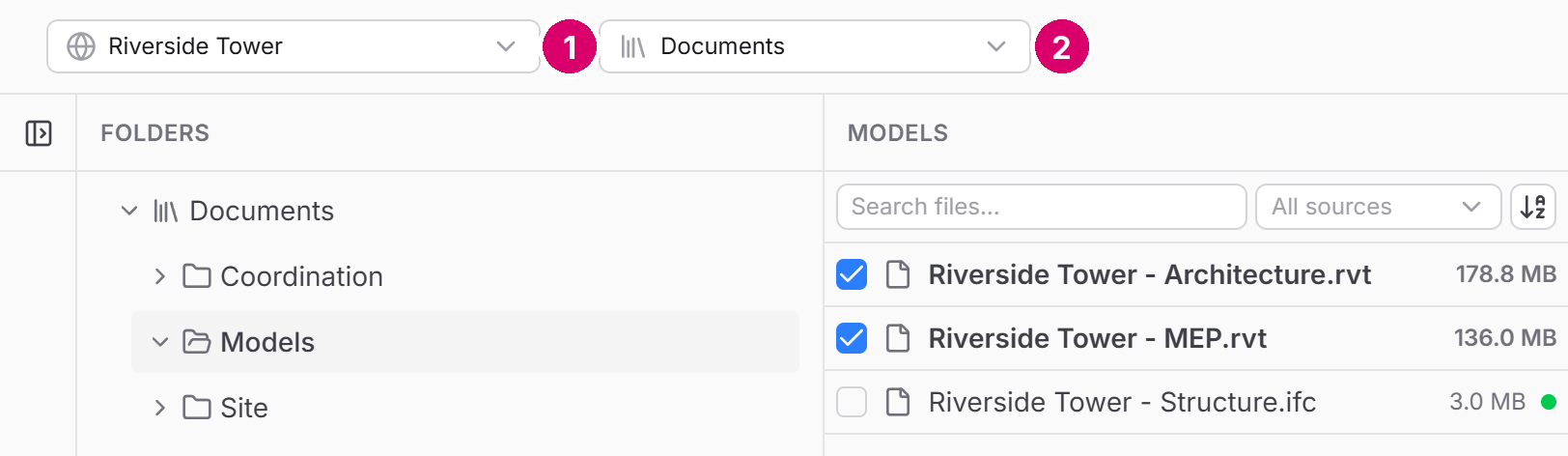This screenshot has height=456, width=1568.
Task: Click the Search files input field
Action: coord(1042,207)
